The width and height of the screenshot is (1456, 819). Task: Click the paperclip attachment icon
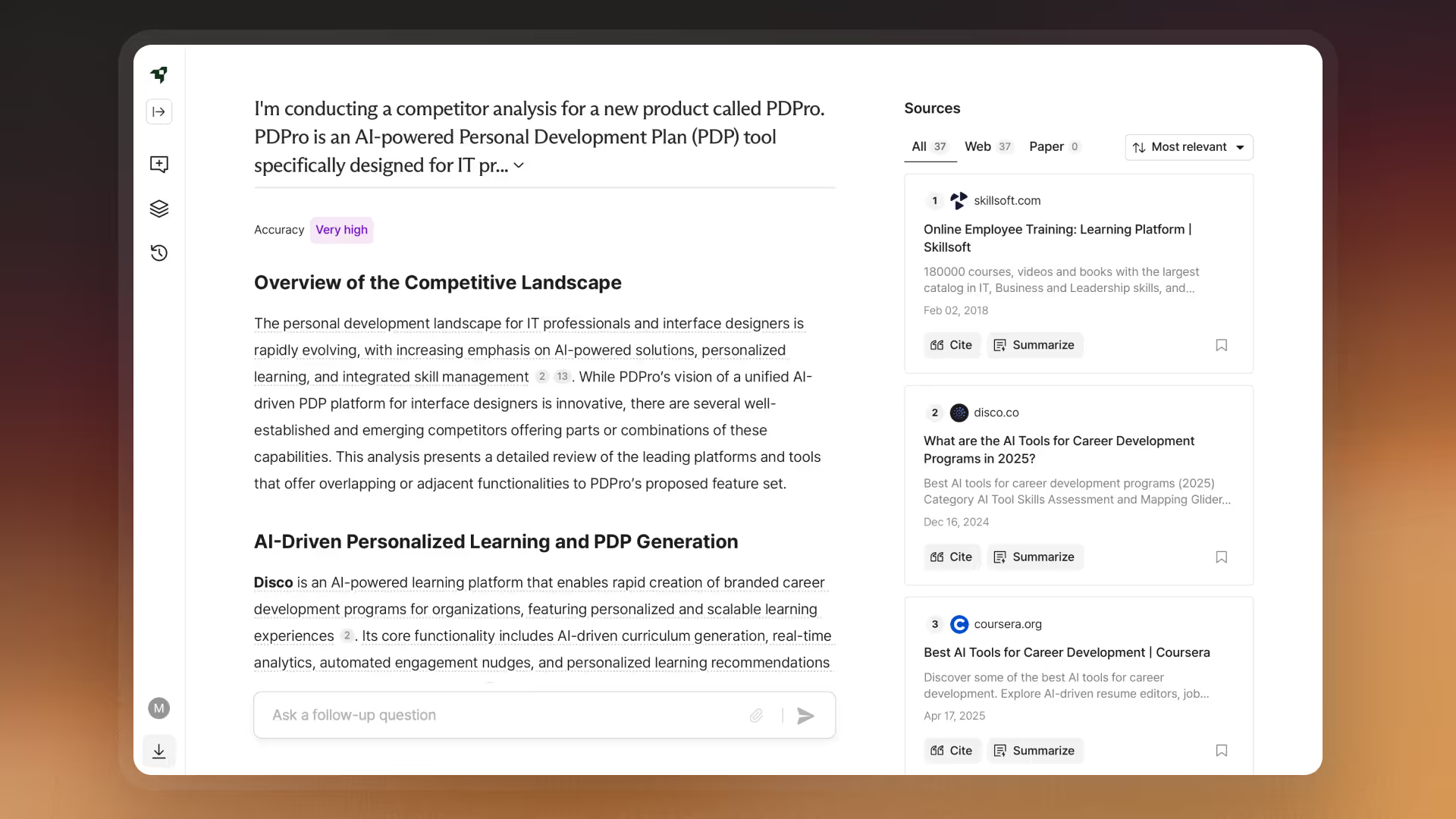[756, 715]
